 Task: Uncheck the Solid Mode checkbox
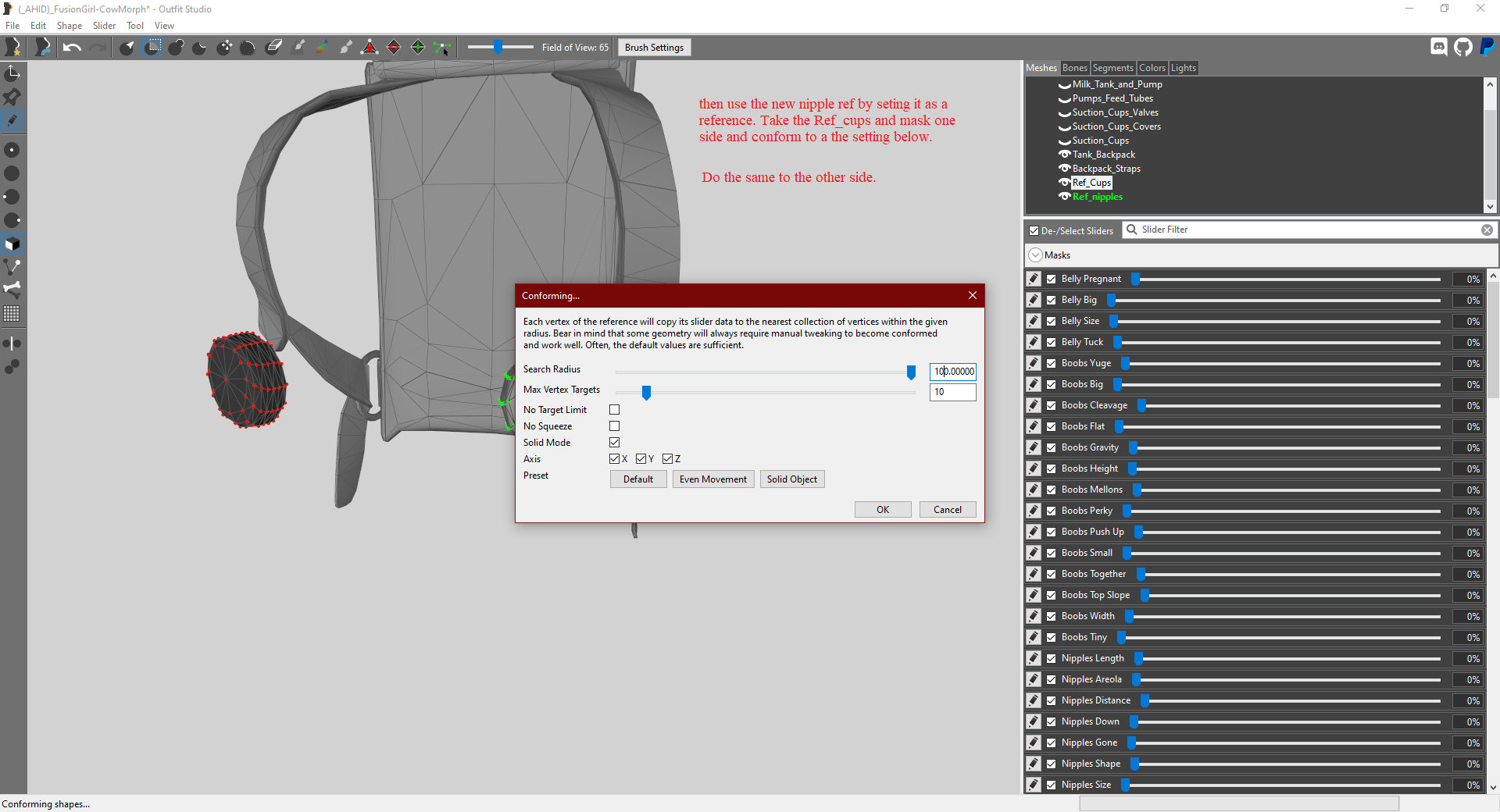click(x=614, y=443)
